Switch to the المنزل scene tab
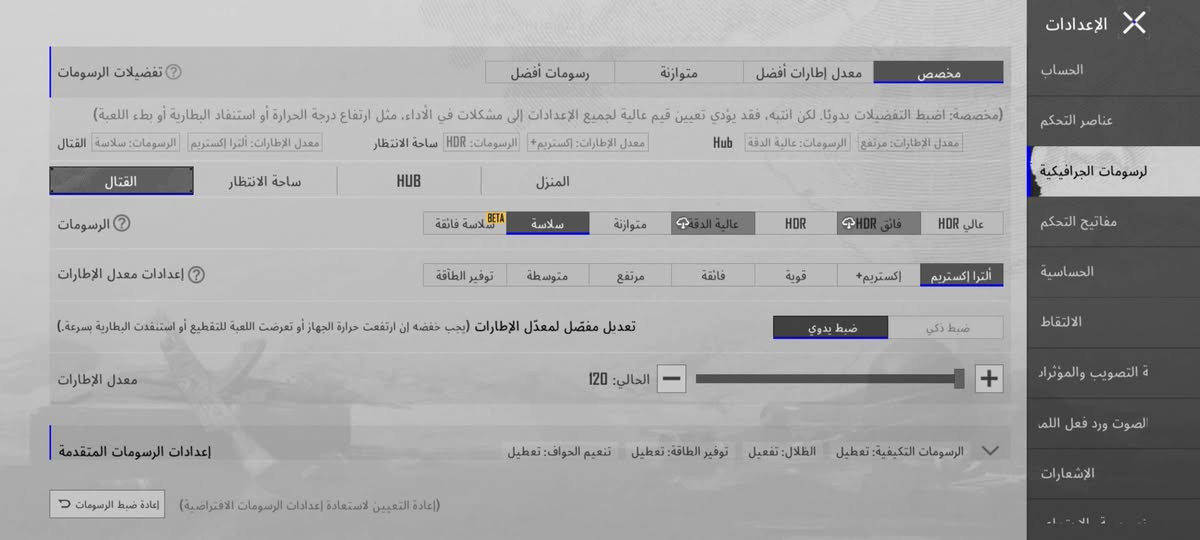 coord(552,181)
